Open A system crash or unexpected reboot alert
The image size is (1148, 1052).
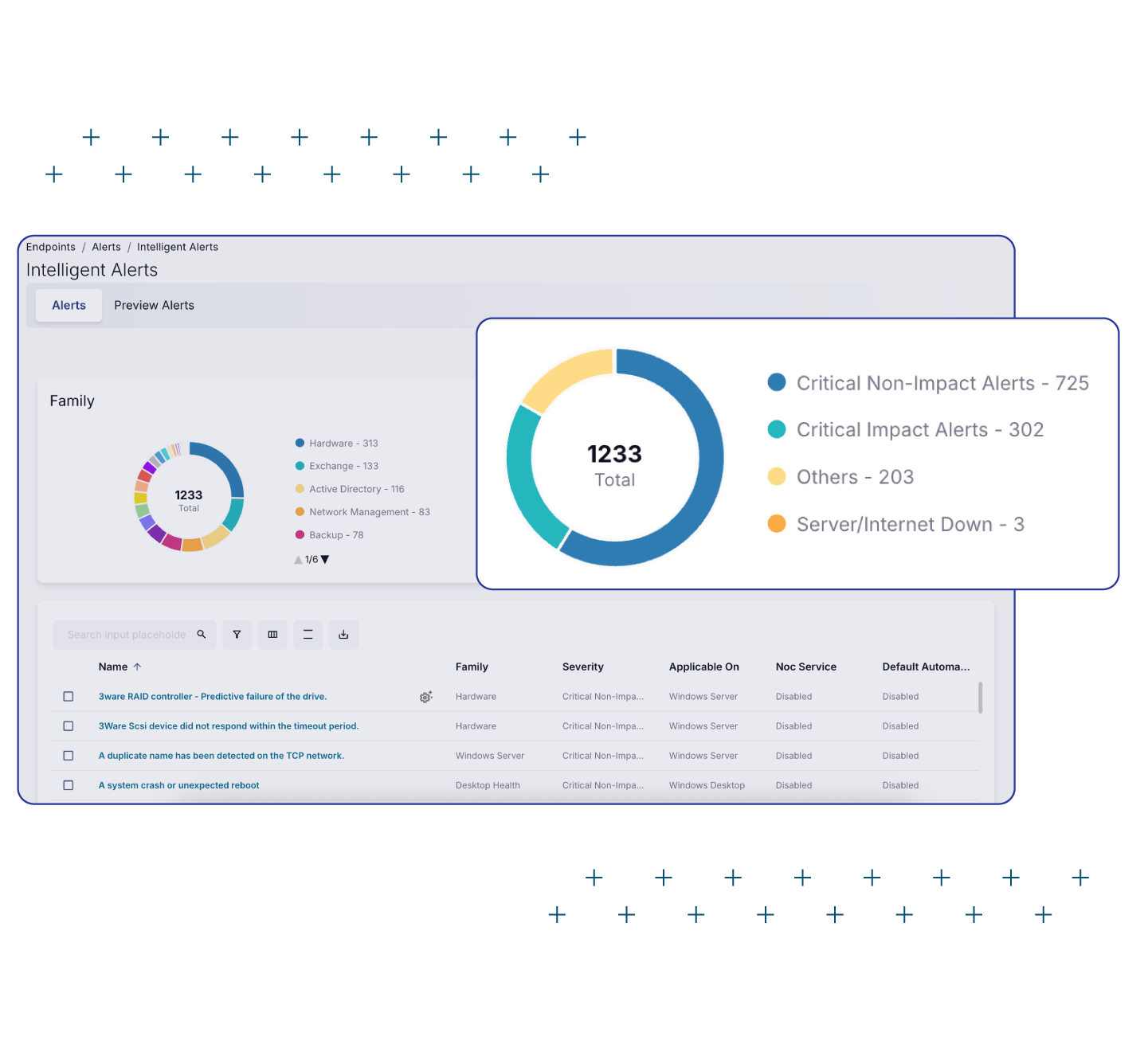(x=178, y=785)
